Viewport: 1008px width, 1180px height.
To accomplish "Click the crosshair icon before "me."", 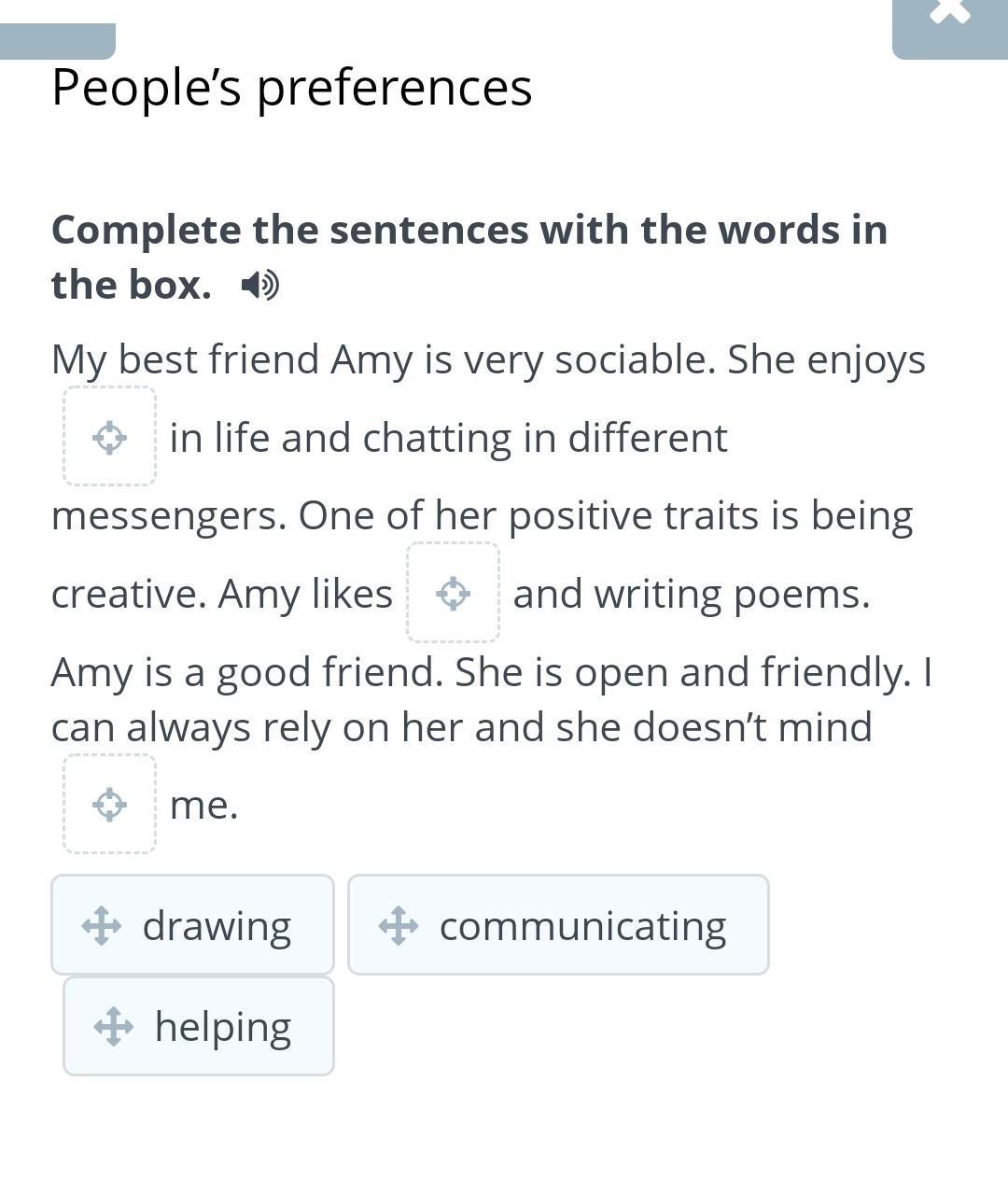I will (110, 804).
